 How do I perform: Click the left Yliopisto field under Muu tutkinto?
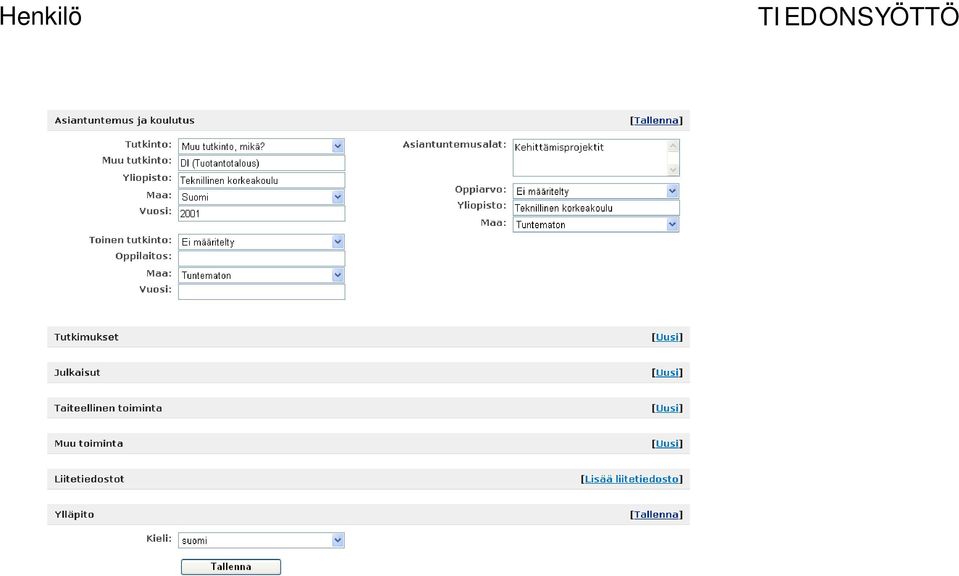click(261, 180)
